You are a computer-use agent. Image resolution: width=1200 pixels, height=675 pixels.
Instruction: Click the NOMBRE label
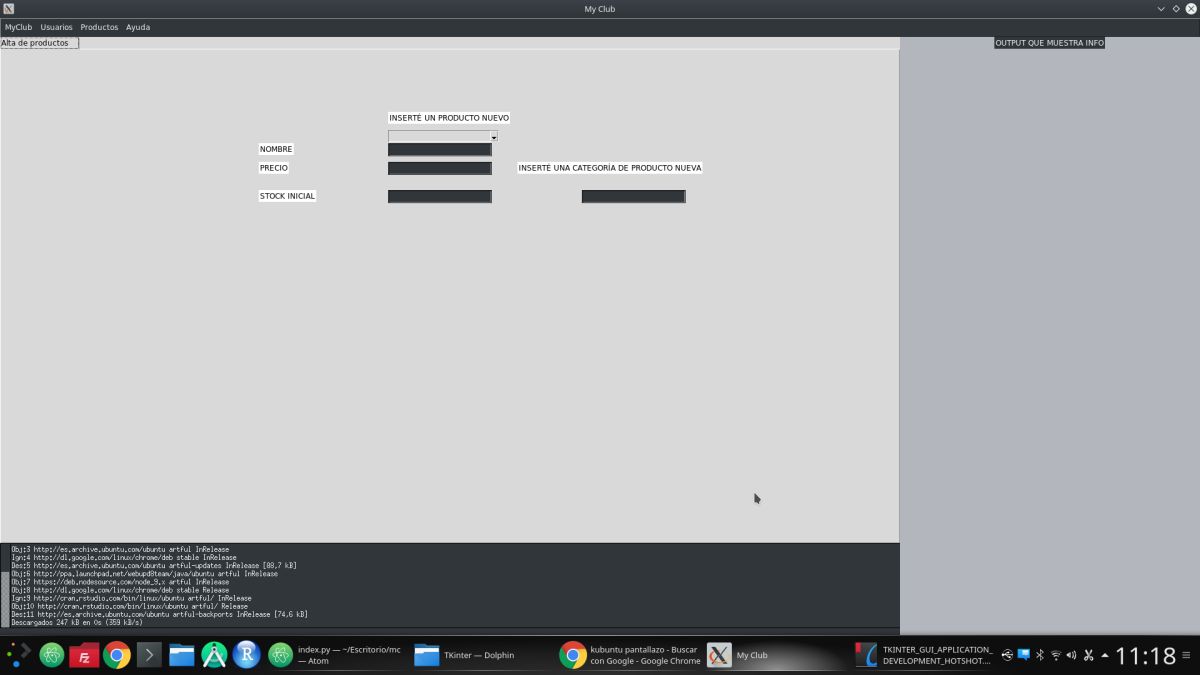[x=276, y=149]
